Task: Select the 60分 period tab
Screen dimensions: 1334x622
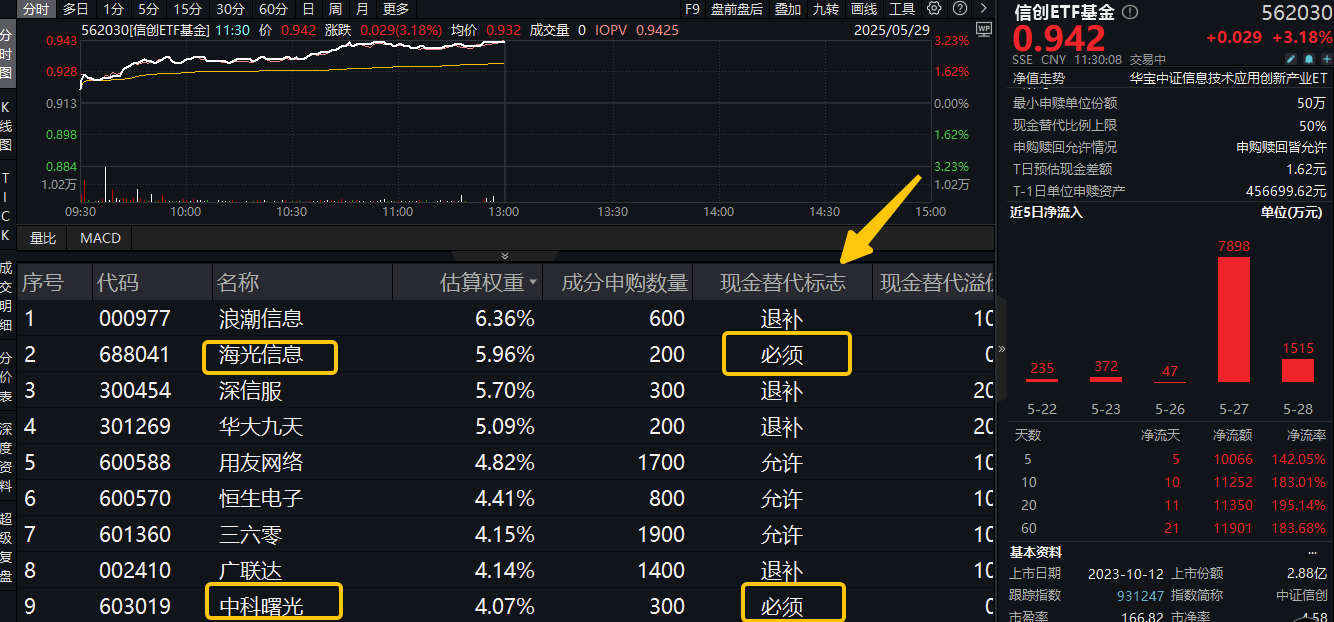Action: (x=273, y=9)
